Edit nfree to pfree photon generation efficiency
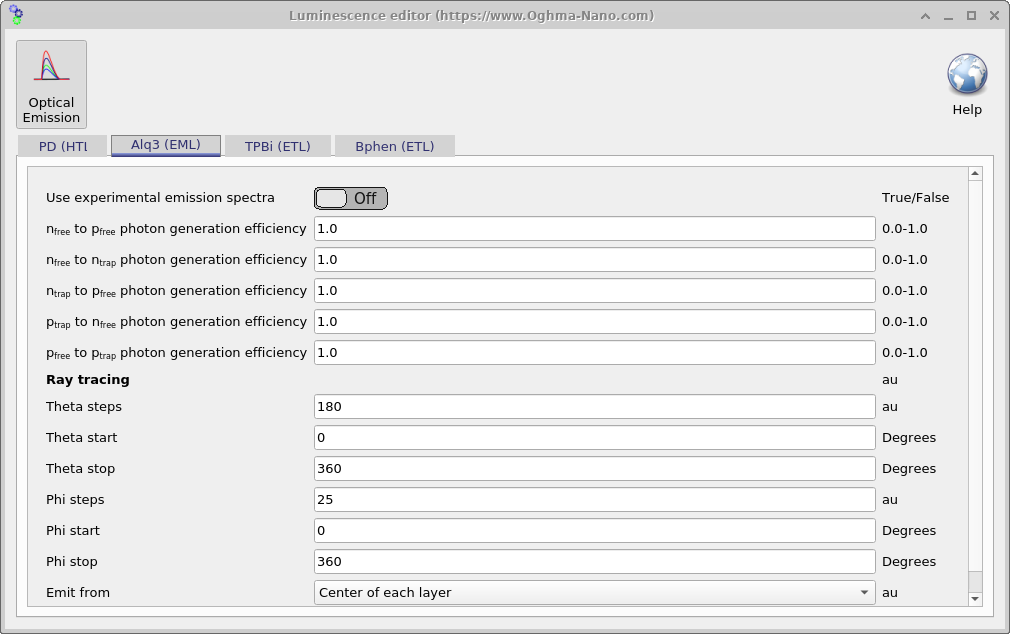Viewport: 1010px width, 634px height. 594,228
